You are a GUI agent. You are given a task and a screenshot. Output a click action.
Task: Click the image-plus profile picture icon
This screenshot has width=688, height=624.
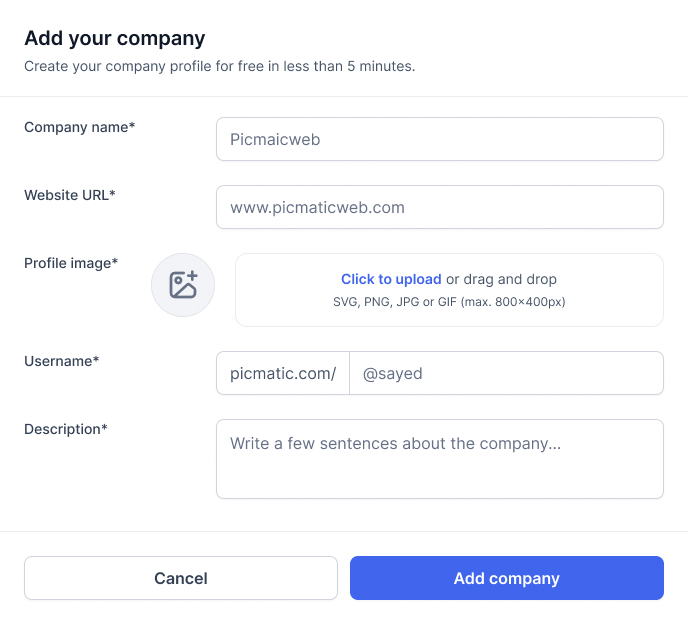click(183, 285)
